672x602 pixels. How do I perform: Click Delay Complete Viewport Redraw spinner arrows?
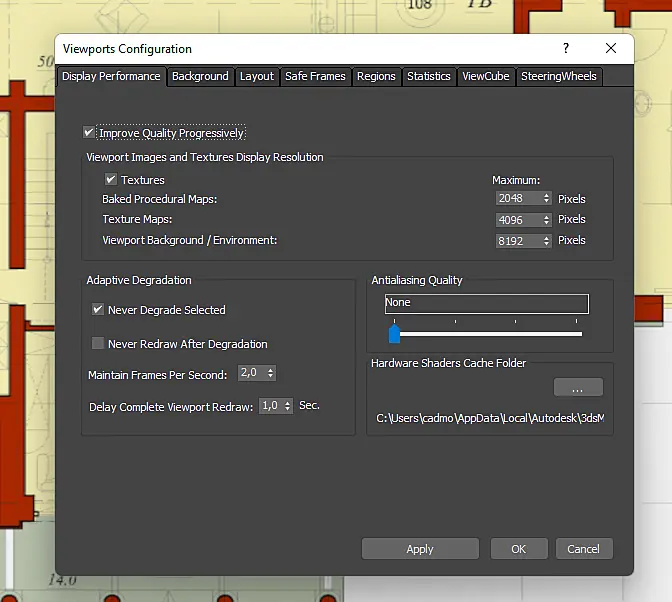coord(288,406)
